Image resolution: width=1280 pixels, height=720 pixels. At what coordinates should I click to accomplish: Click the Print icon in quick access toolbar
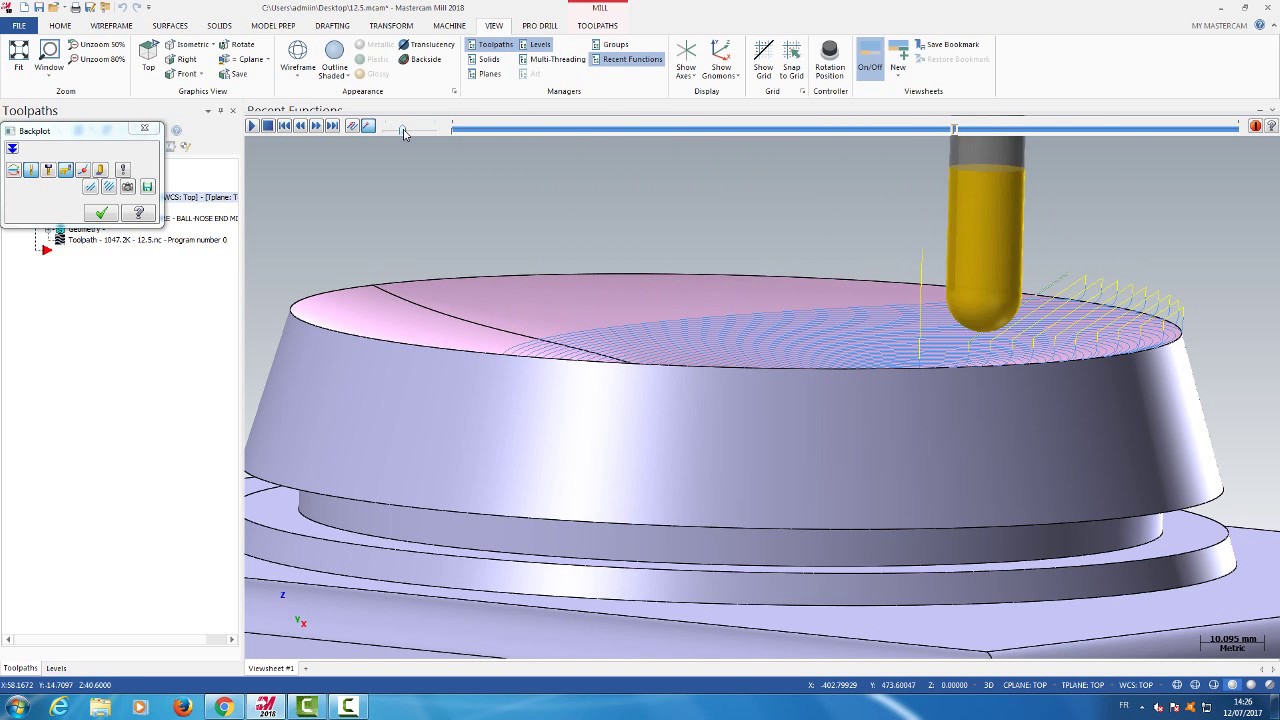click(x=75, y=8)
